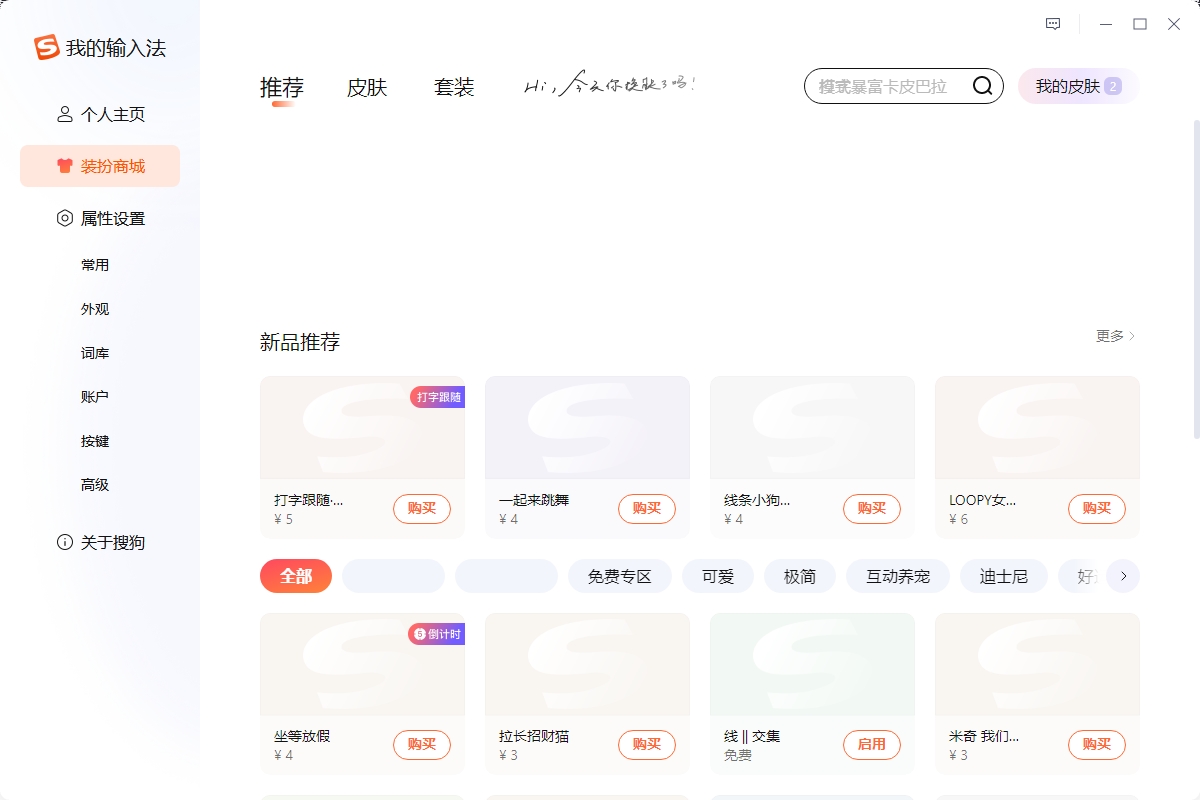Click the vertical scrollbar thumb
The image size is (1200, 800).
click(x=1196, y=278)
